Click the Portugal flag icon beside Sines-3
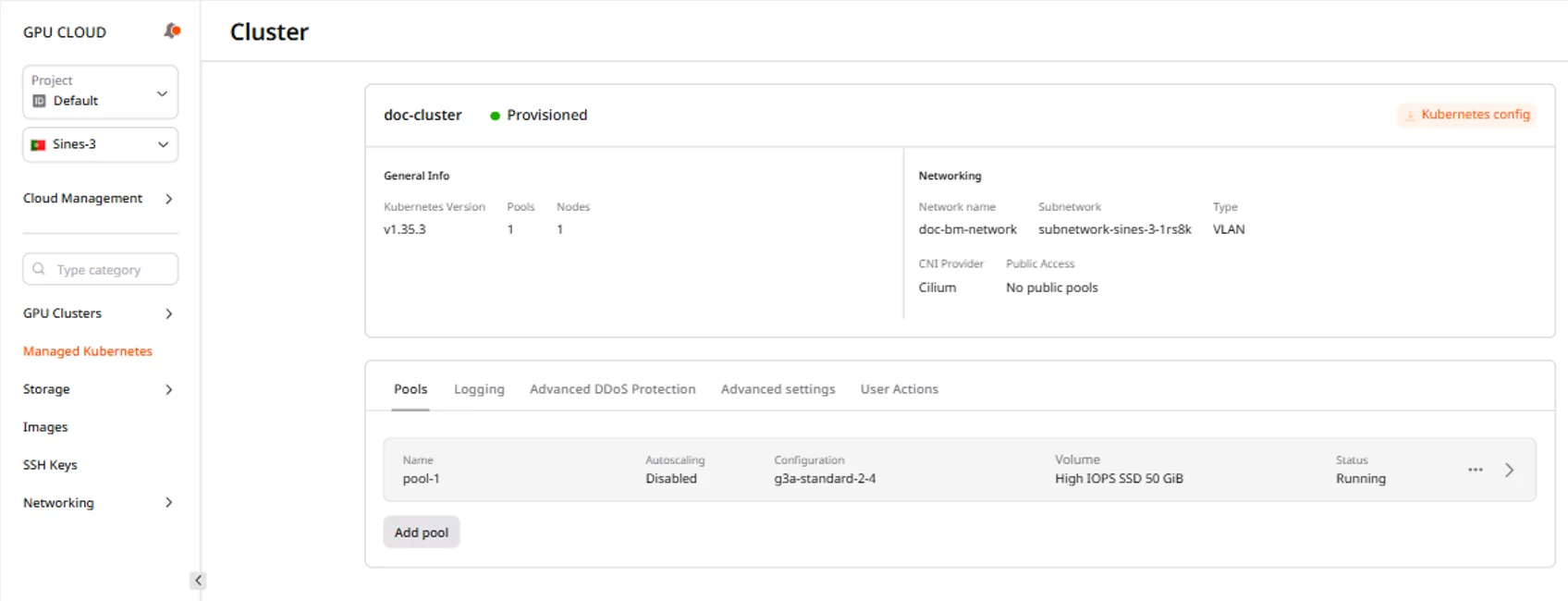 [38, 145]
